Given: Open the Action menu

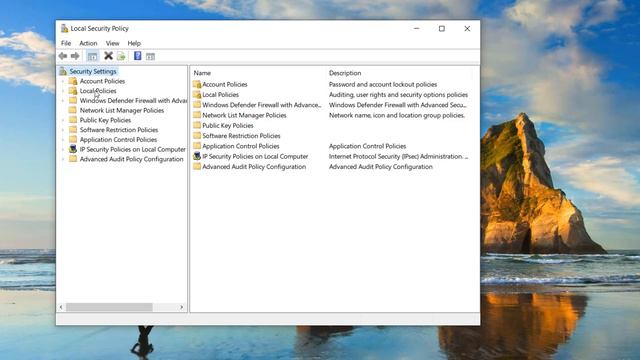Looking at the screenshot, I should tap(88, 43).
